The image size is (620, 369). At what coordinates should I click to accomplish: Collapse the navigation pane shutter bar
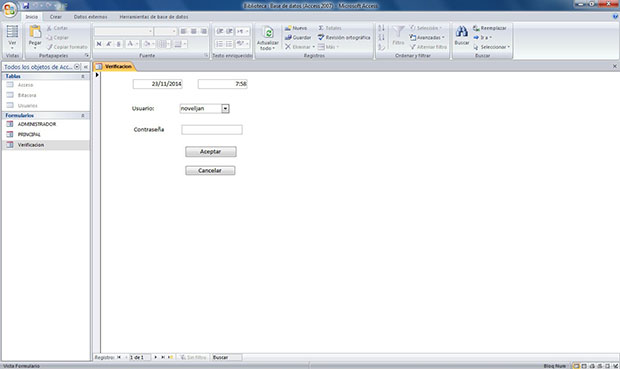[85, 67]
